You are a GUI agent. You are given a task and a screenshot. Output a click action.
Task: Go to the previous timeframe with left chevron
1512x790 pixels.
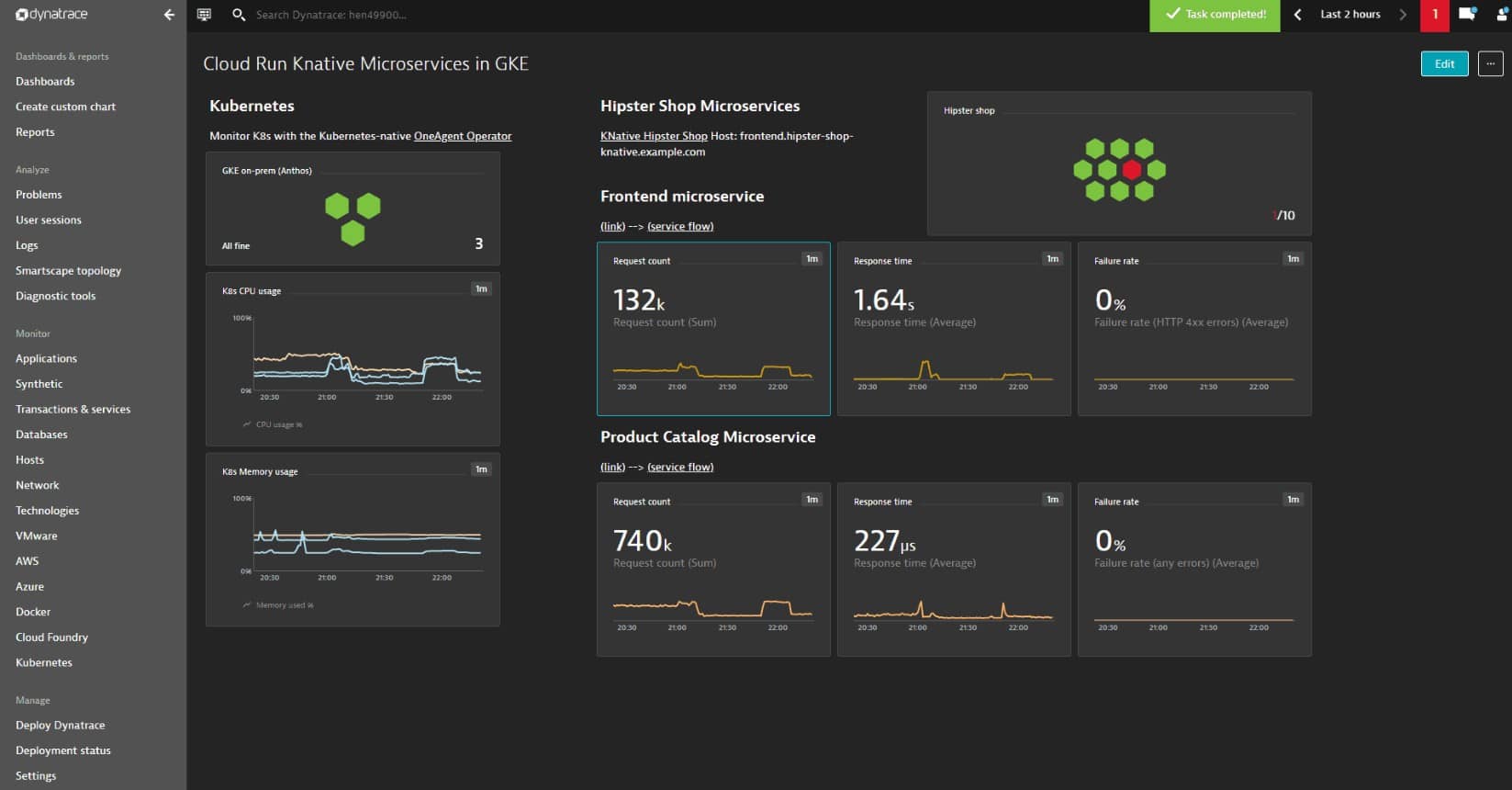[x=1297, y=15]
